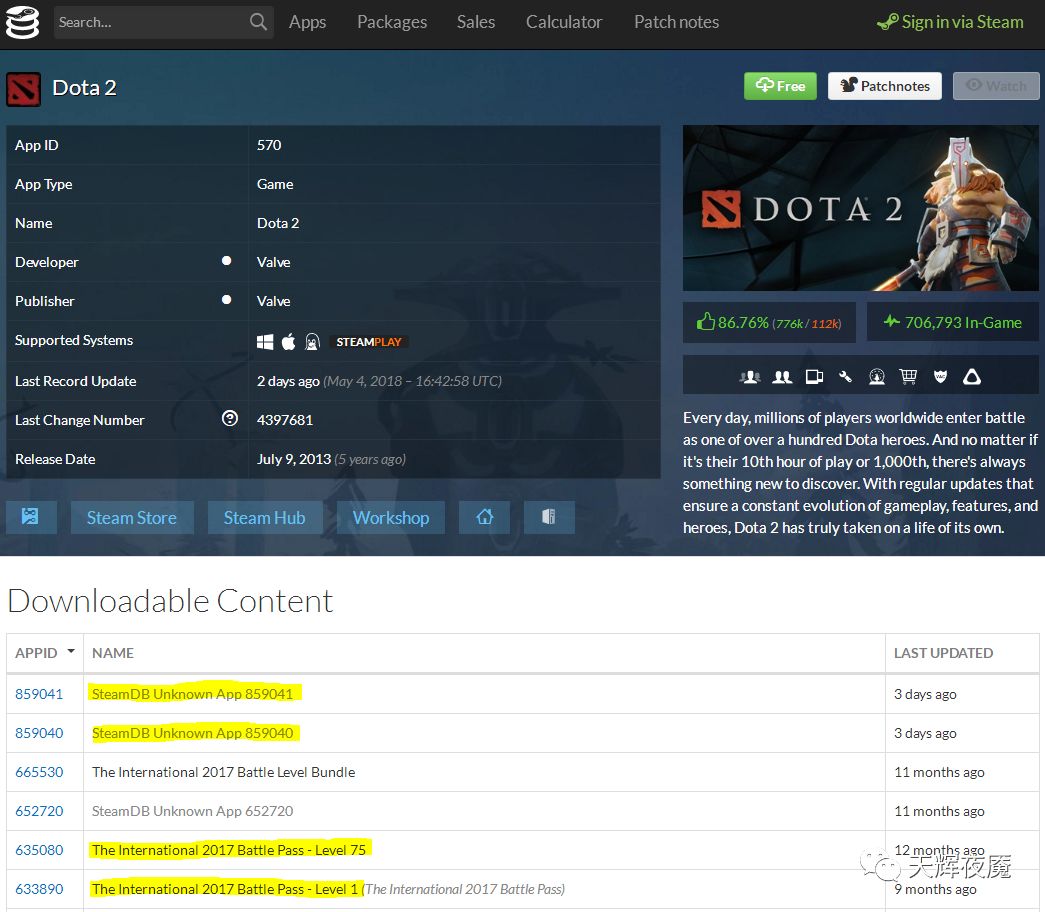The image size is (1045, 912).
Task: Click the Watch button
Action: coord(996,86)
